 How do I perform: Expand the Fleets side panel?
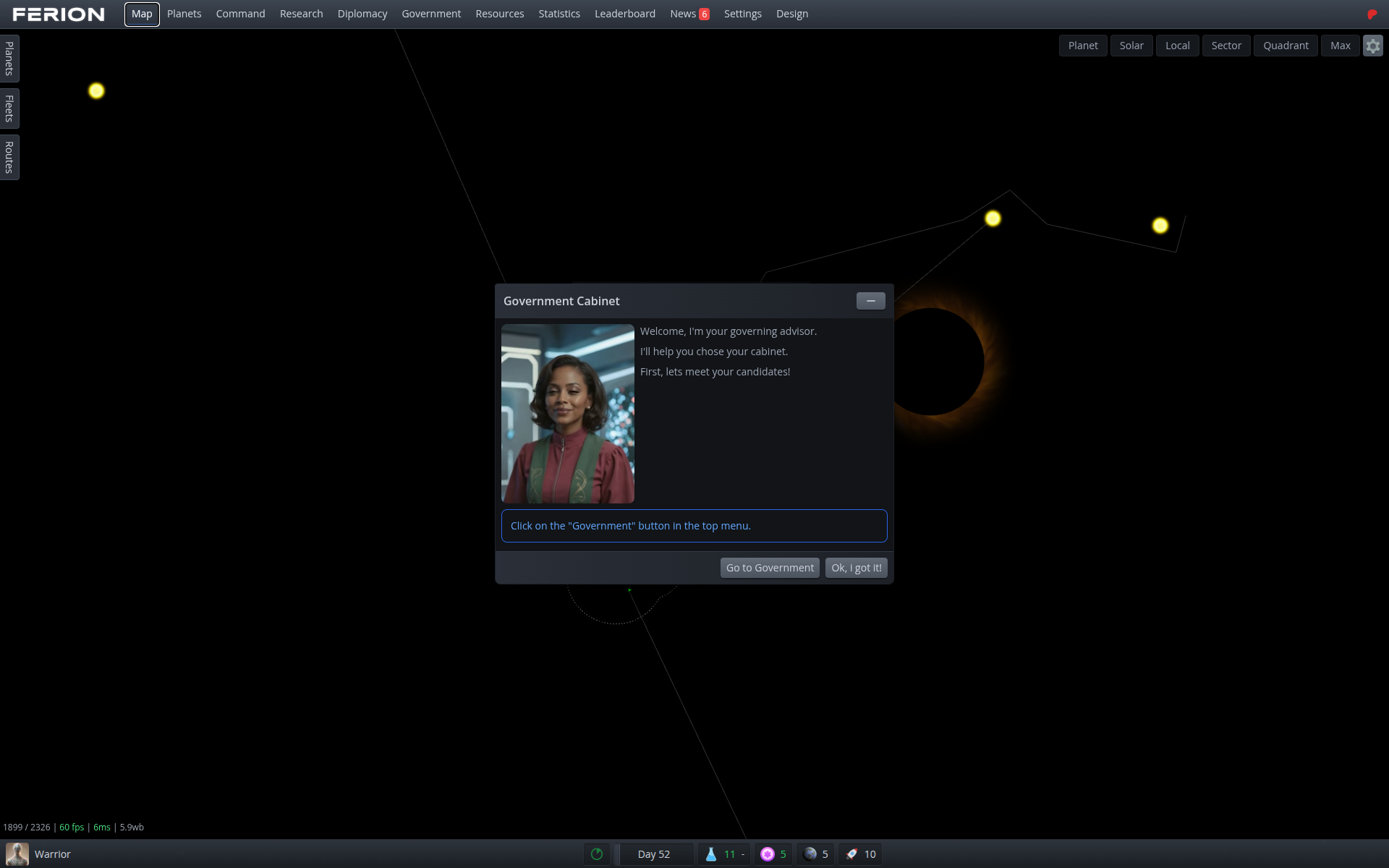9,108
